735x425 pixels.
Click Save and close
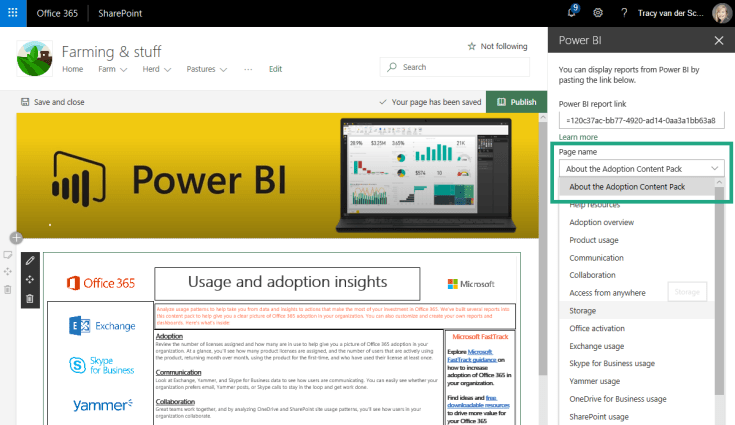coord(53,102)
